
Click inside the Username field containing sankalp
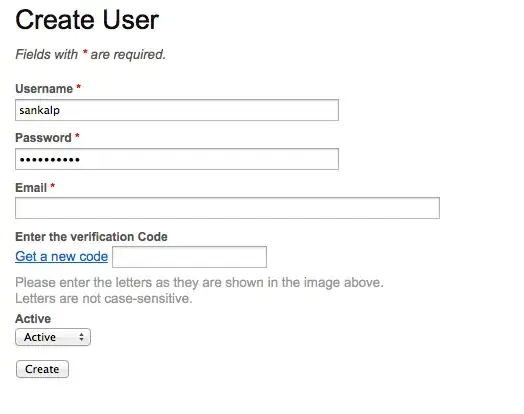pyautogui.click(x=177, y=110)
